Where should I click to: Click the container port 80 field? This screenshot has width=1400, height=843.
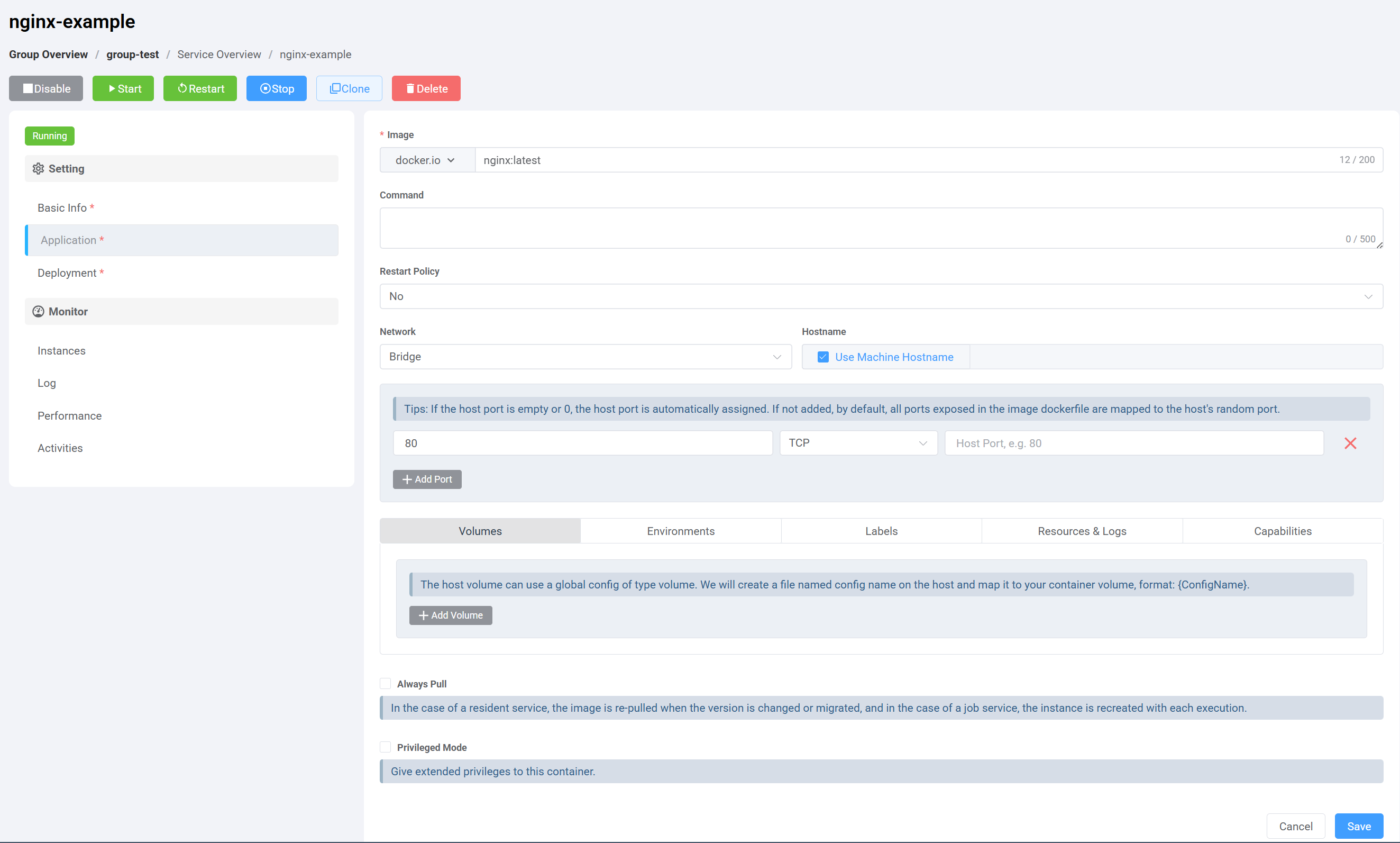582,443
